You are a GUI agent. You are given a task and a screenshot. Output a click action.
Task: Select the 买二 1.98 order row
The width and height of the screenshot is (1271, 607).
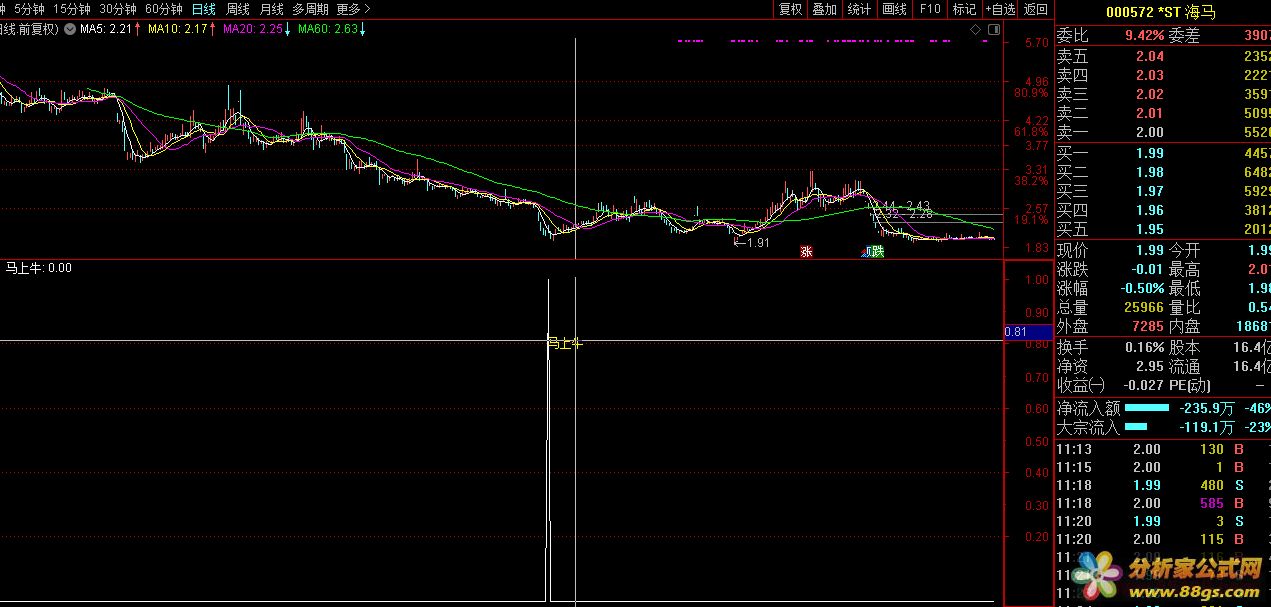click(x=1163, y=172)
